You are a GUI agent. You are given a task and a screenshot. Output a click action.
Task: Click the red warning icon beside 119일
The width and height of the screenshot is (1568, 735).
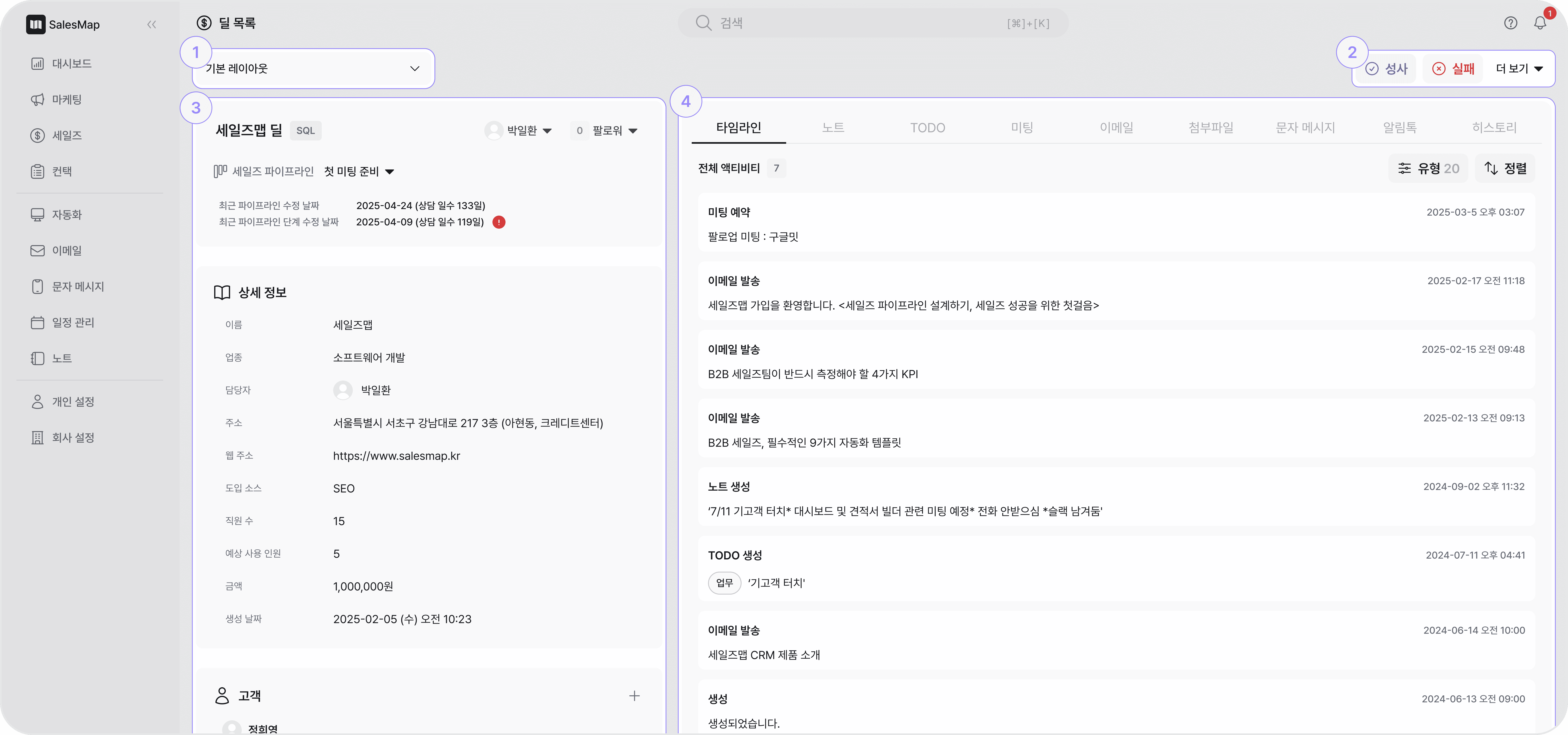click(x=499, y=222)
